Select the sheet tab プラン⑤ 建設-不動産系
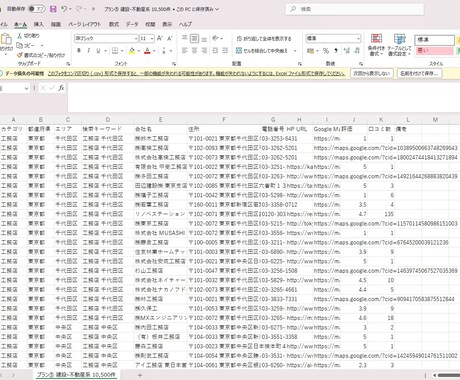 76,375
